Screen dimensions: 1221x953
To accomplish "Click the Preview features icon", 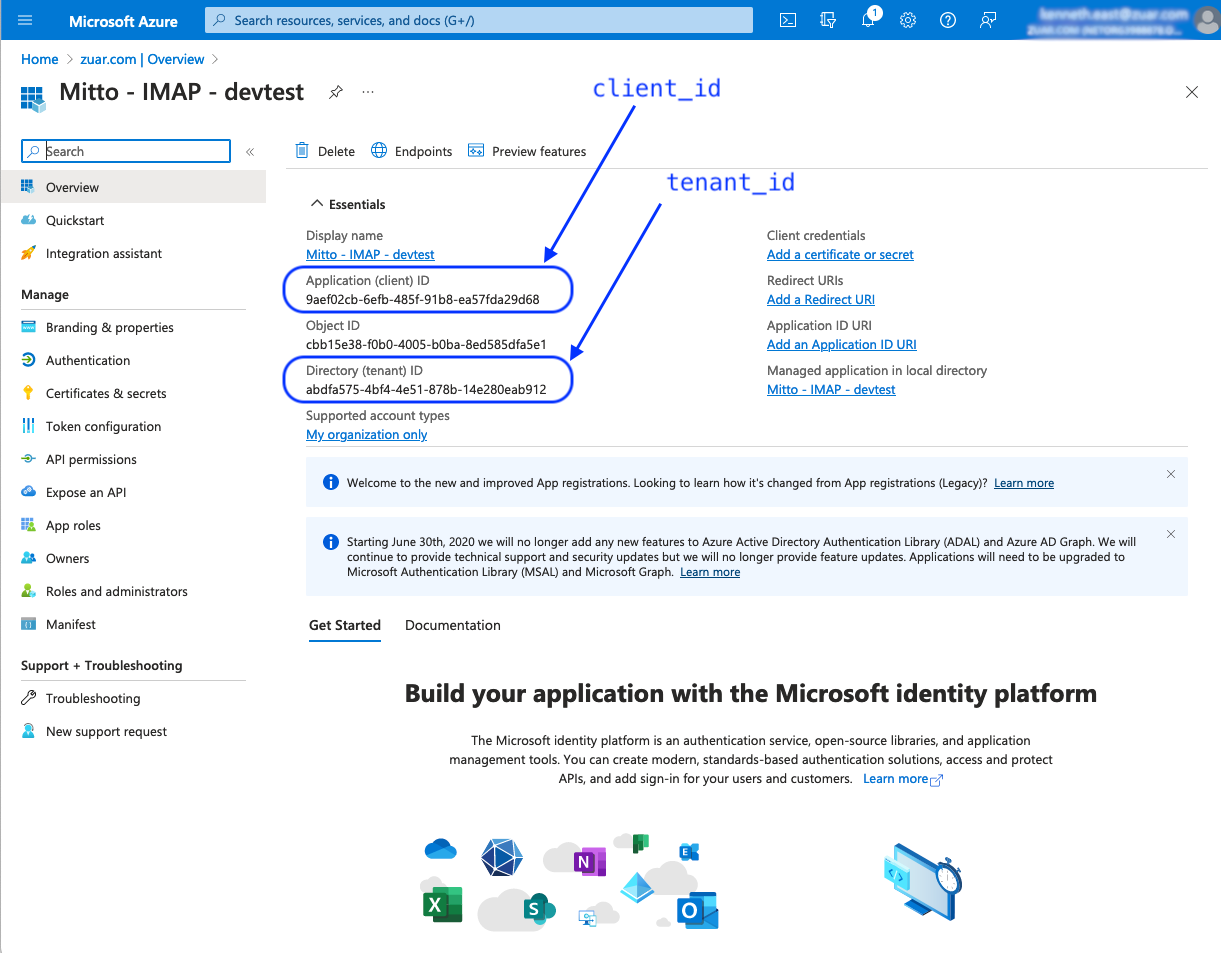I will pos(476,151).
